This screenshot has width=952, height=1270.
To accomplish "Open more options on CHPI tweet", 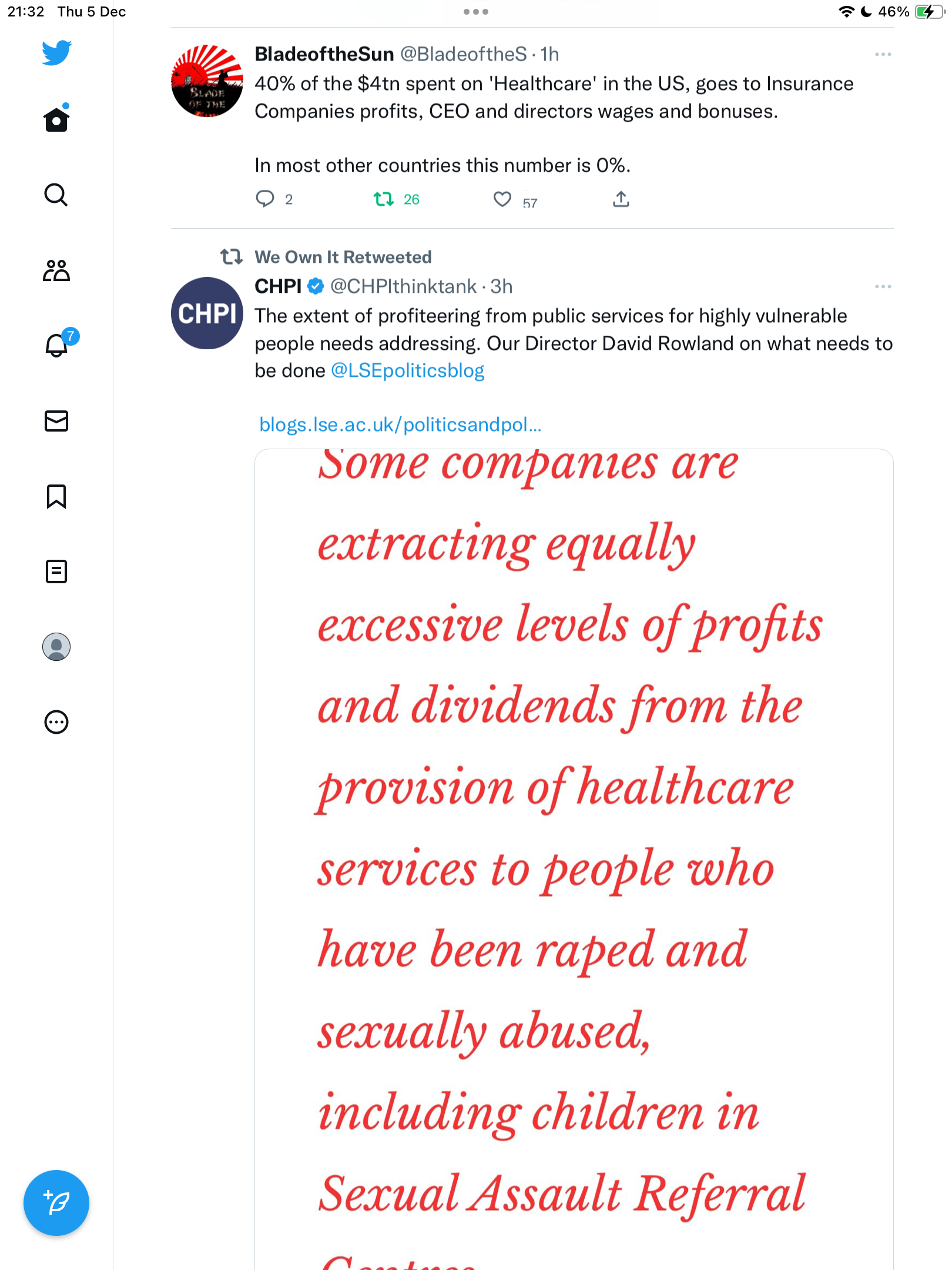I will click(883, 286).
